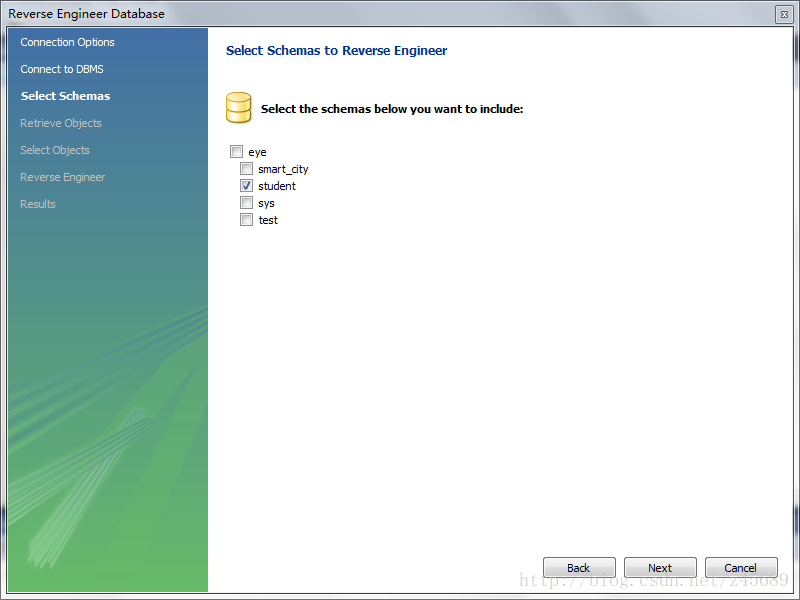800x600 pixels.
Task: Click the 'test' schema name
Action: pos(268,220)
